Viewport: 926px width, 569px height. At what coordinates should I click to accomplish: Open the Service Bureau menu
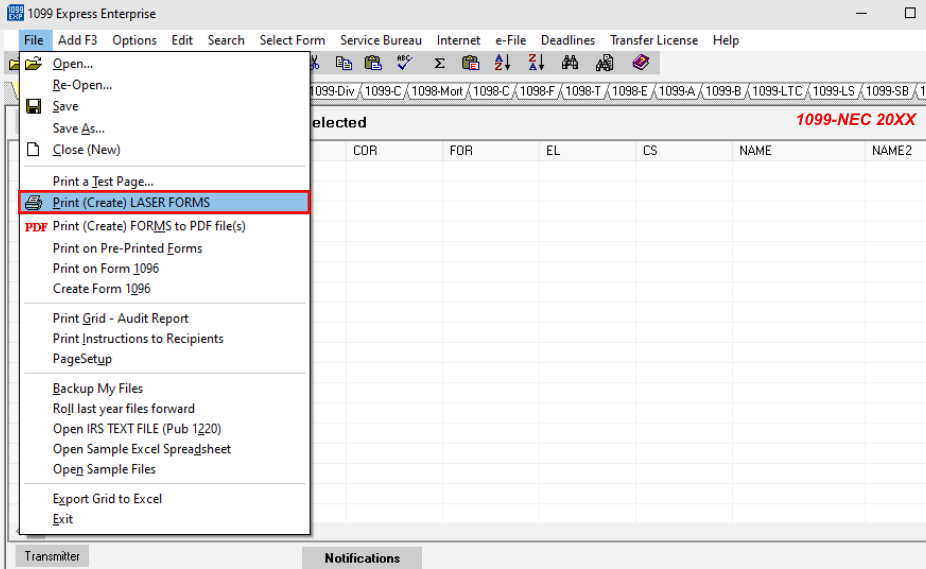pyautogui.click(x=381, y=40)
